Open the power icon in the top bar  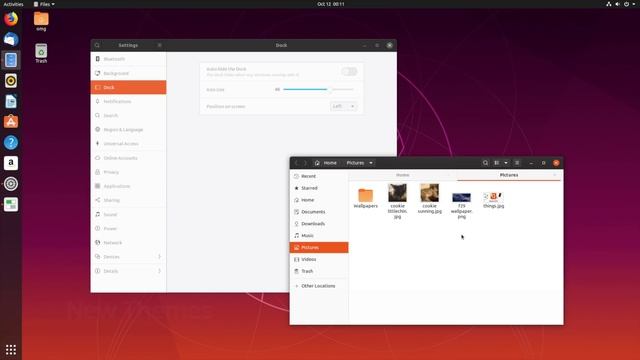pyautogui.click(x=626, y=4)
